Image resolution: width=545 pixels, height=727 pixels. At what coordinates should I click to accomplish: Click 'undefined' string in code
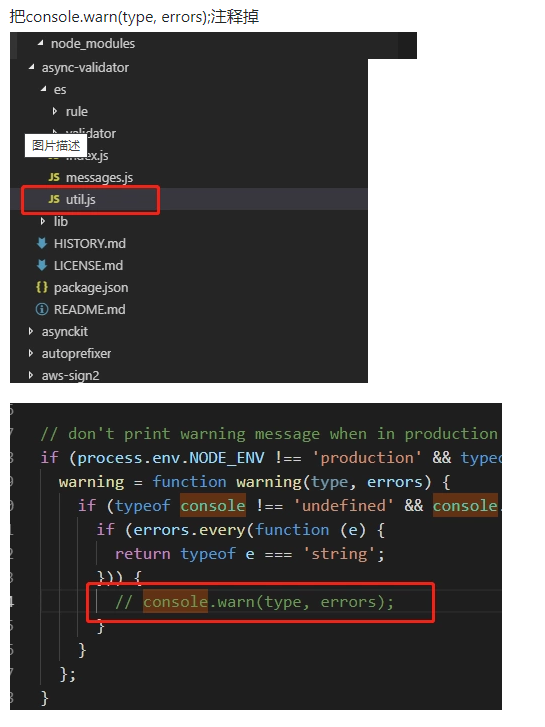tap(344, 506)
